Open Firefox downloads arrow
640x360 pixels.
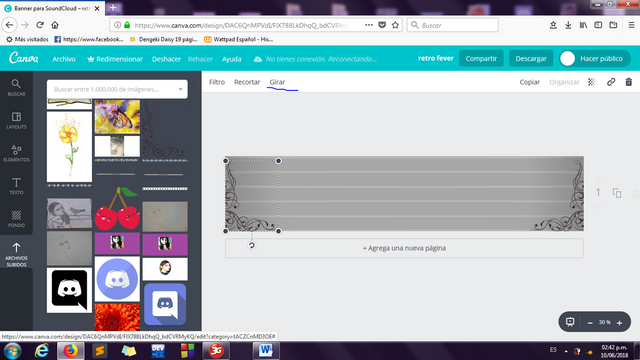tap(568, 25)
